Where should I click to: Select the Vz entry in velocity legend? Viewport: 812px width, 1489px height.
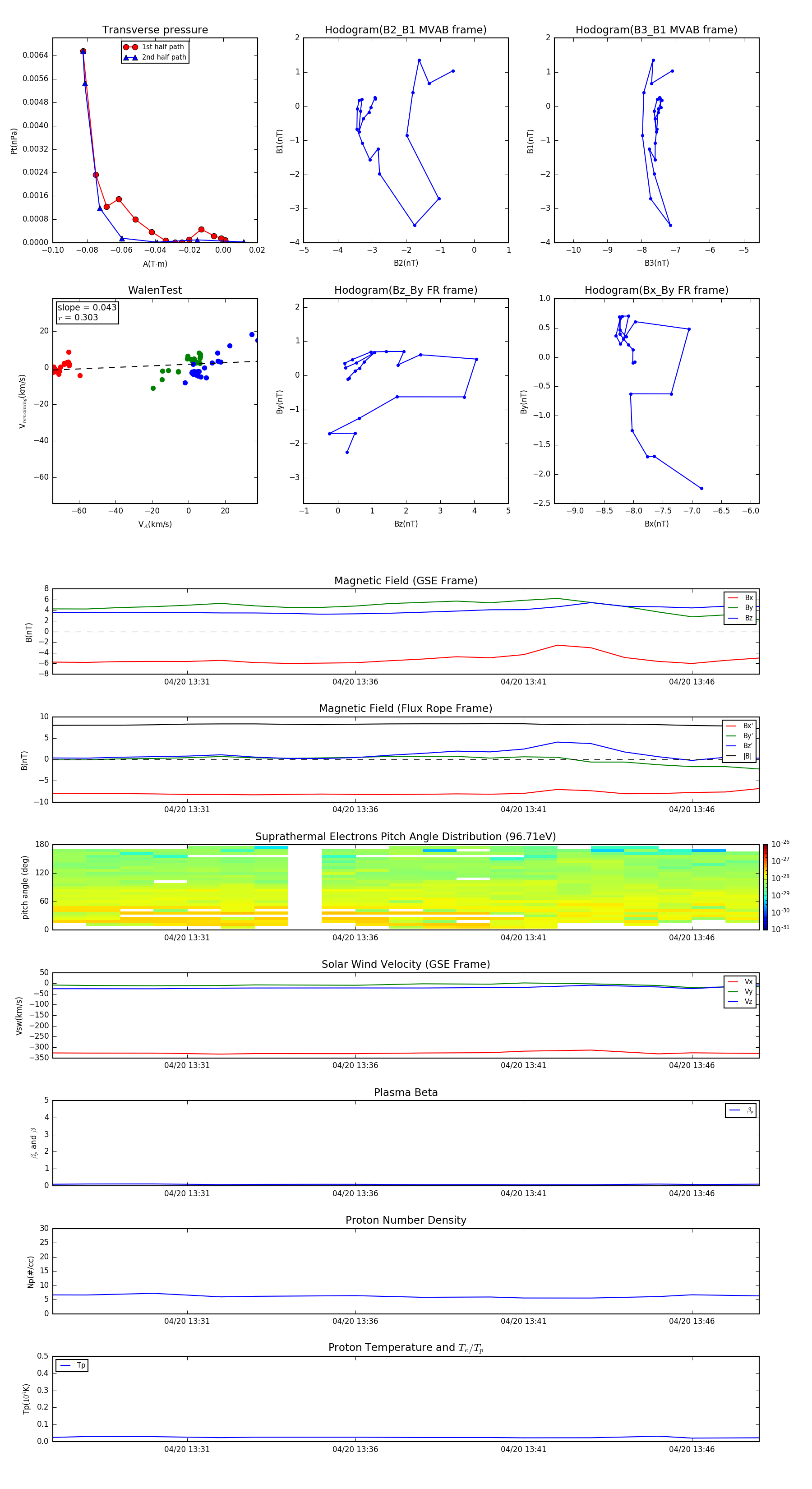pyautogui.click(x=741, y=1001)
